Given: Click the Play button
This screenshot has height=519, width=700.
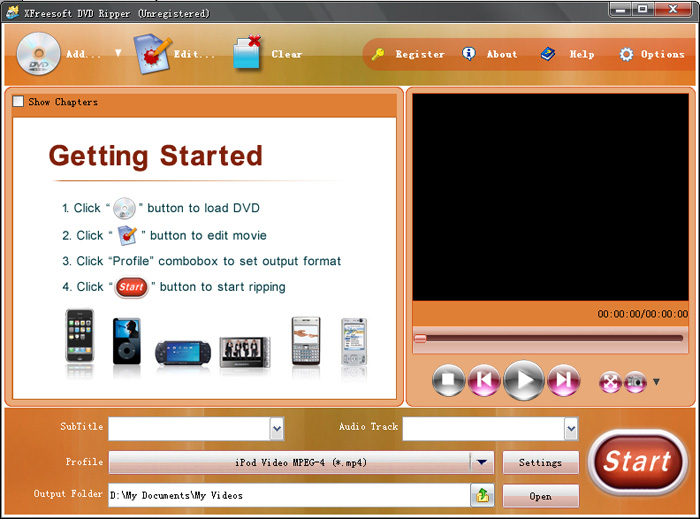Looking at the screenshot, I should coord(524,380).
